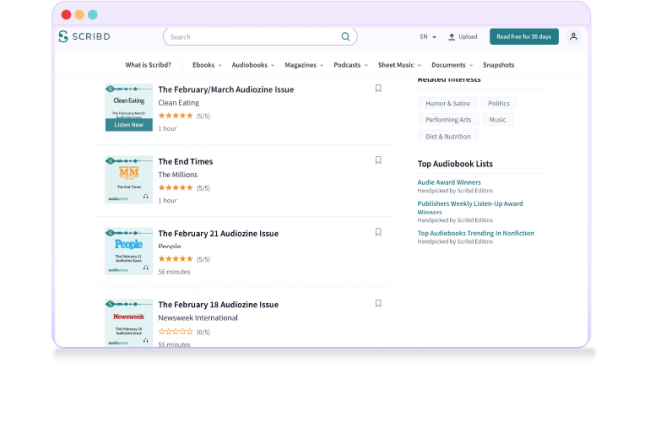This screenshot has width=650, height=433.
Task: Click the search magnifier icon
Action: [x=346, y=37]
